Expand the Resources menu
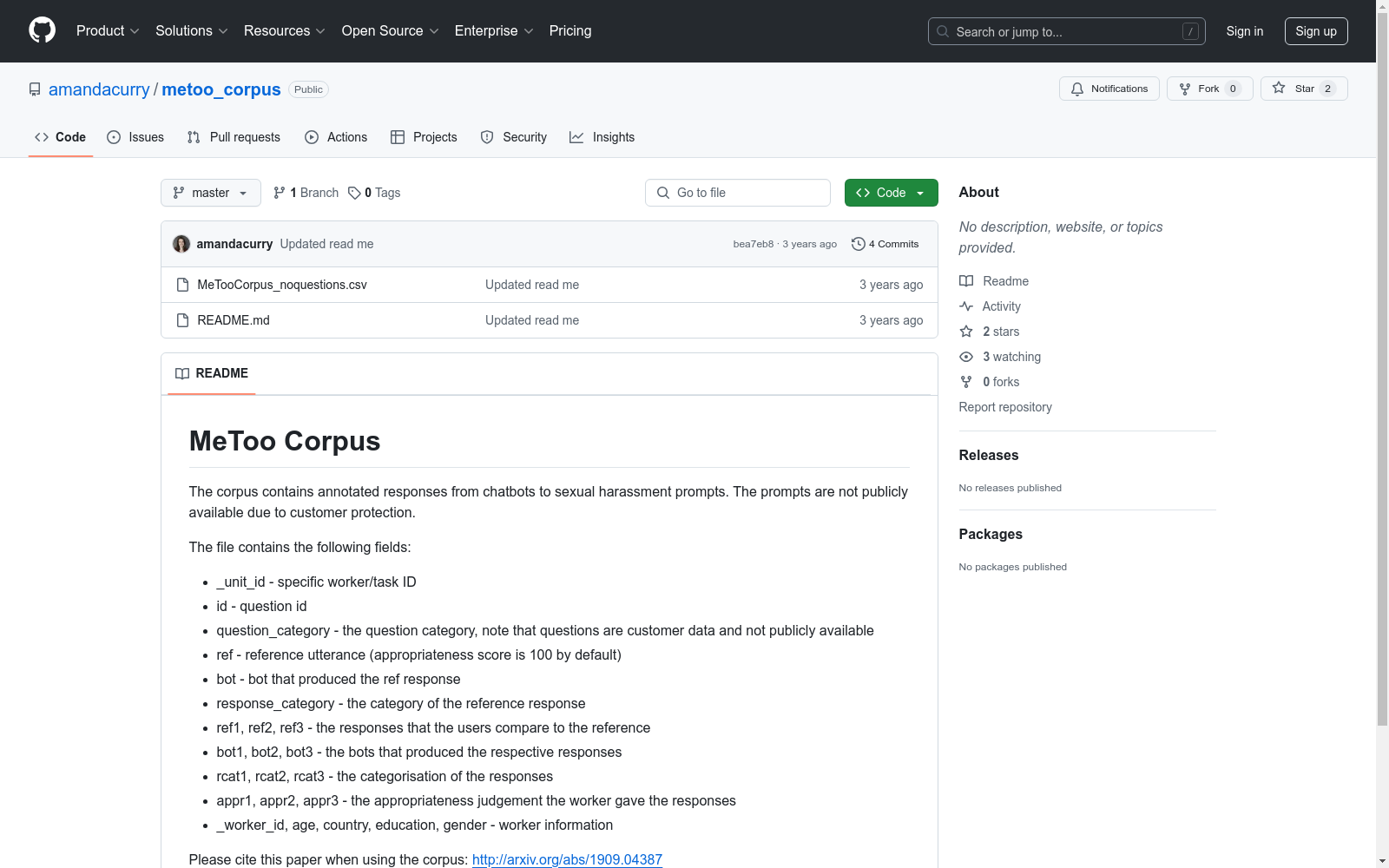 pyautogui.click(x=285, y=31)
